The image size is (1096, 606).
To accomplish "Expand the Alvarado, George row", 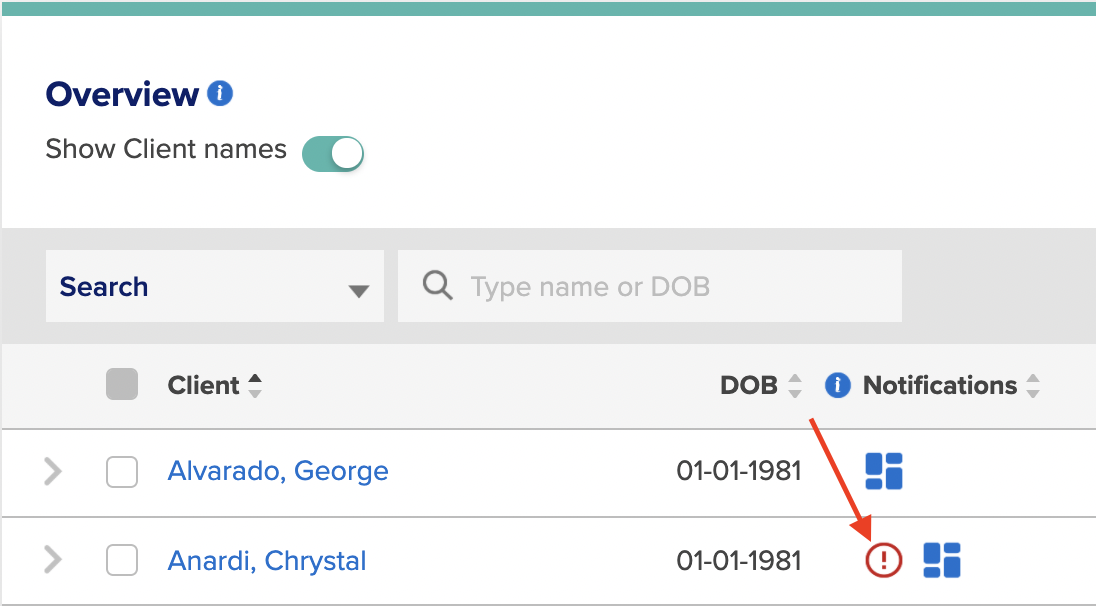I will click(53, 471).
